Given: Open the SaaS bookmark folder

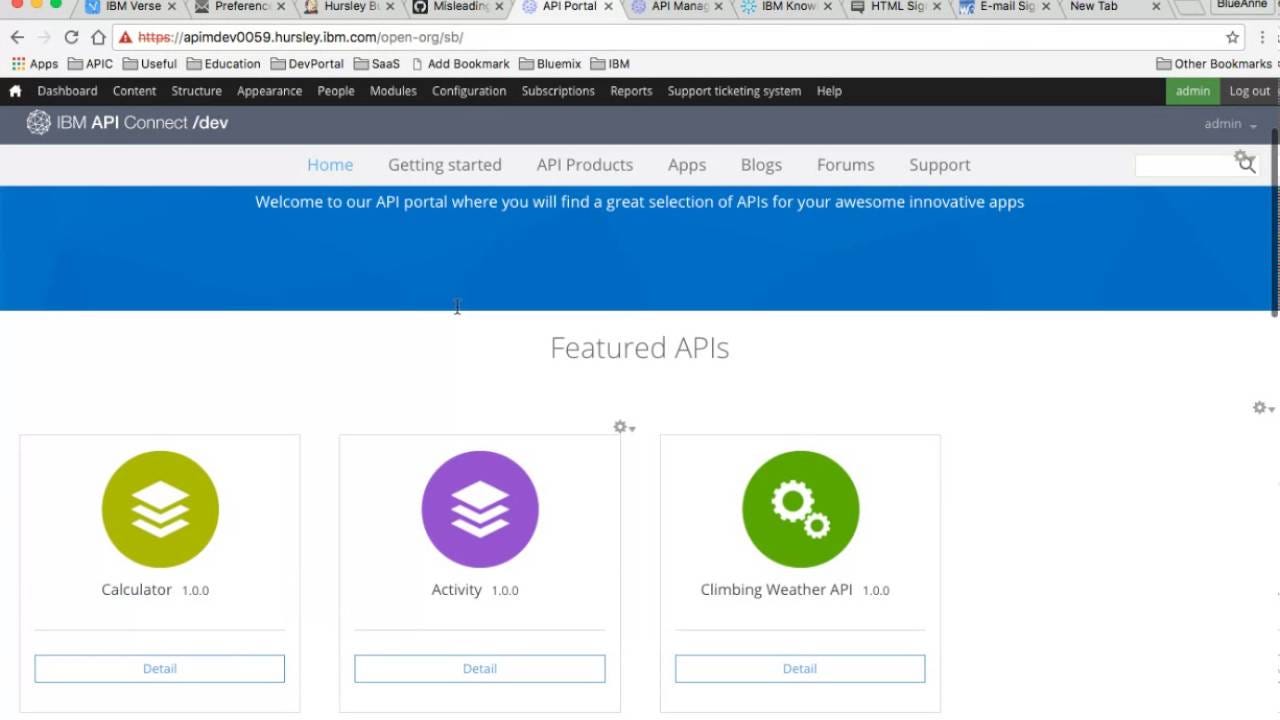Looking at the screenshot, I should [376, 64].
